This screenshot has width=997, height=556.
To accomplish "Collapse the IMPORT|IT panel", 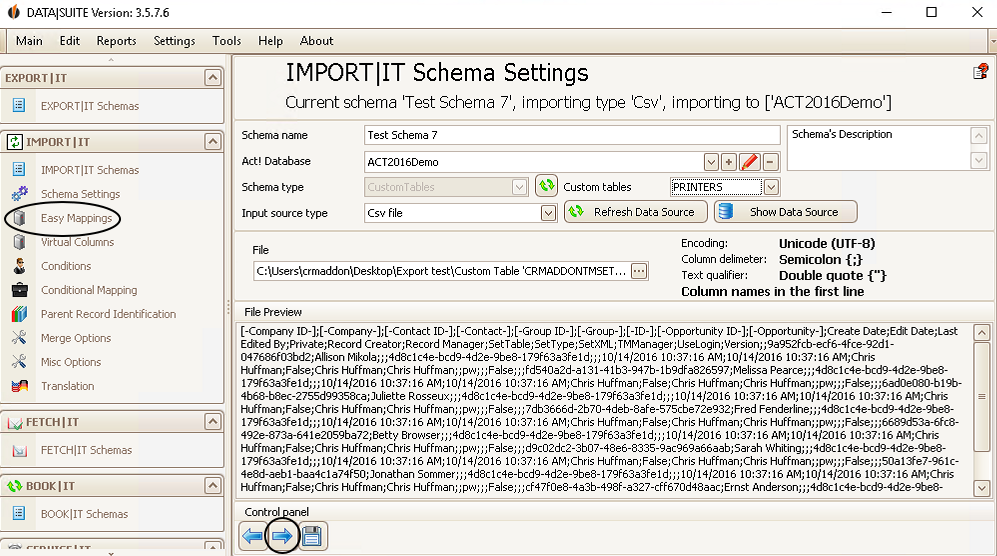I will coord(212,141).
